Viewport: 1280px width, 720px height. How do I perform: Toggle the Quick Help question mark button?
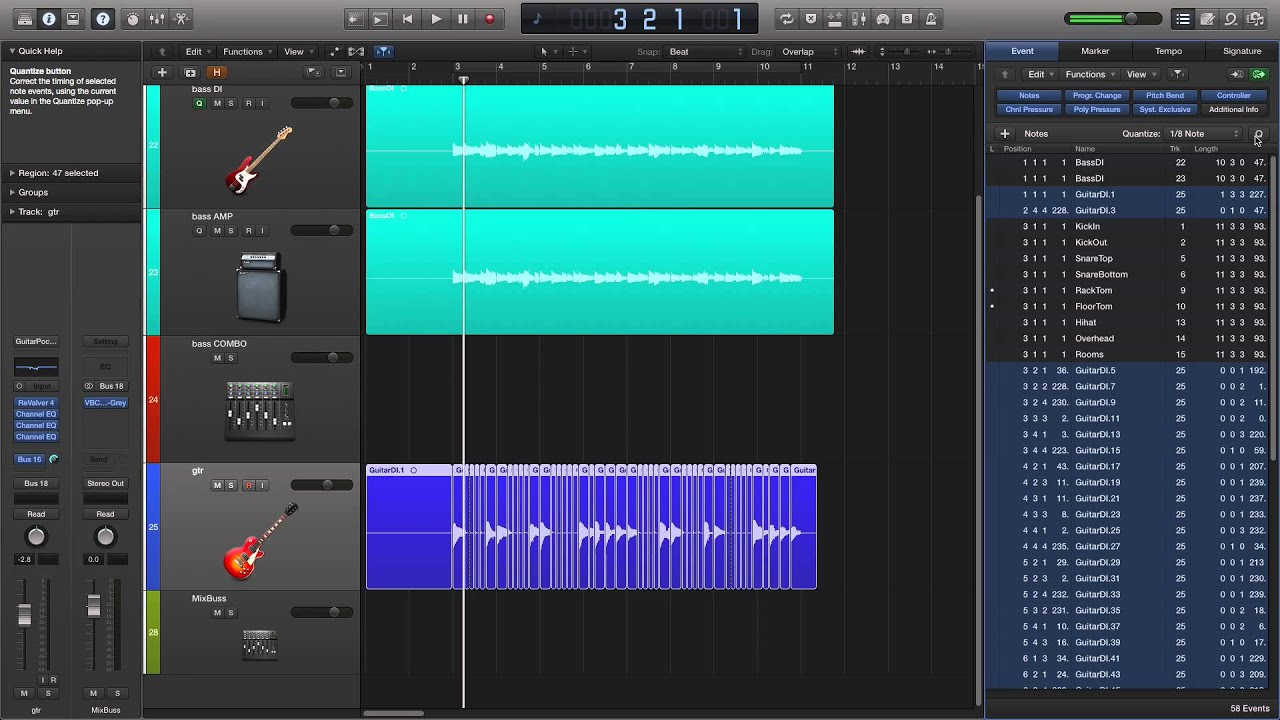102,19
